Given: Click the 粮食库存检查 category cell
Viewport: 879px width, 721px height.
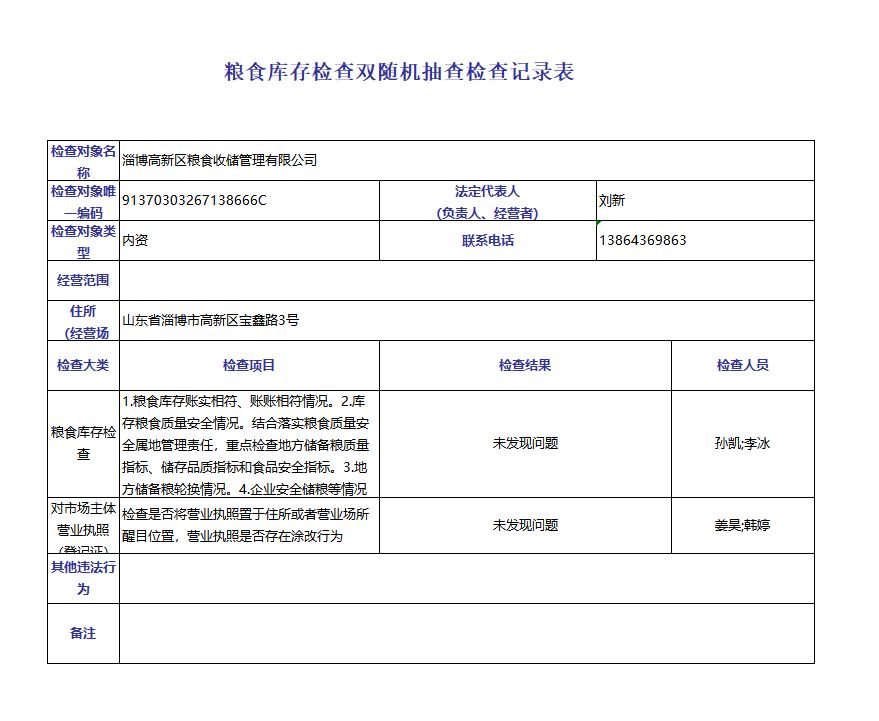Looking at the screenshot, I should (83, 443).
